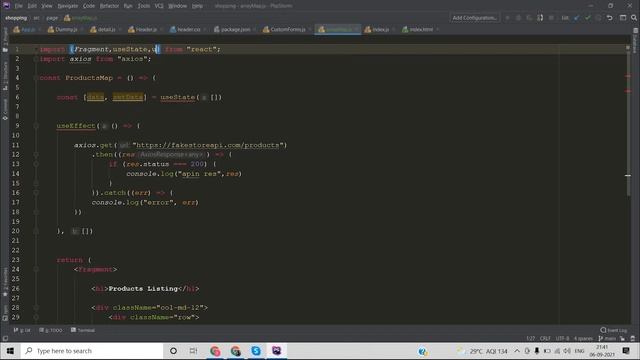
Task: Click the green Commit checkmark icon
Action: (588, 18)
